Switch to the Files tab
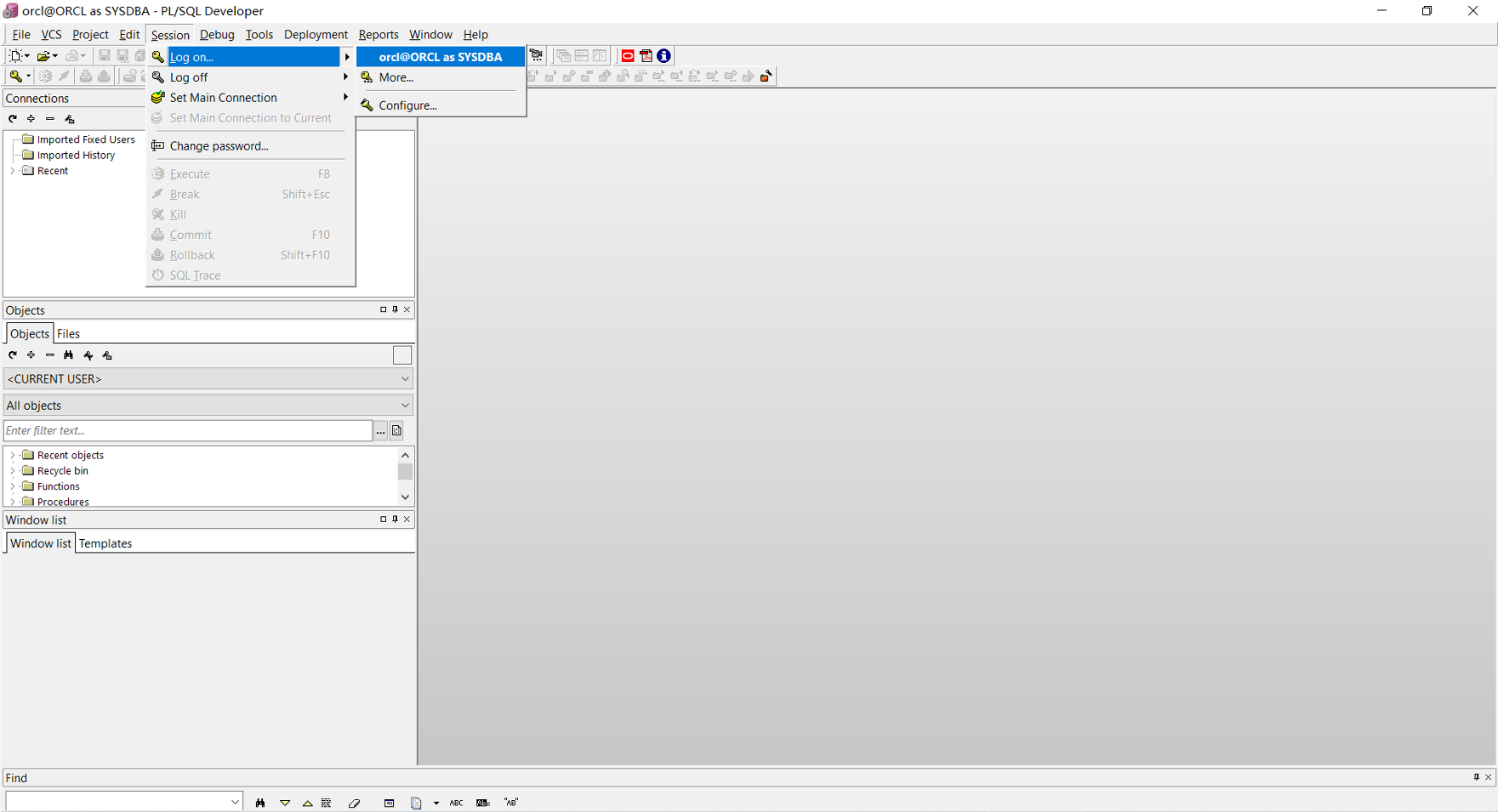 click(x=68, y=334)
